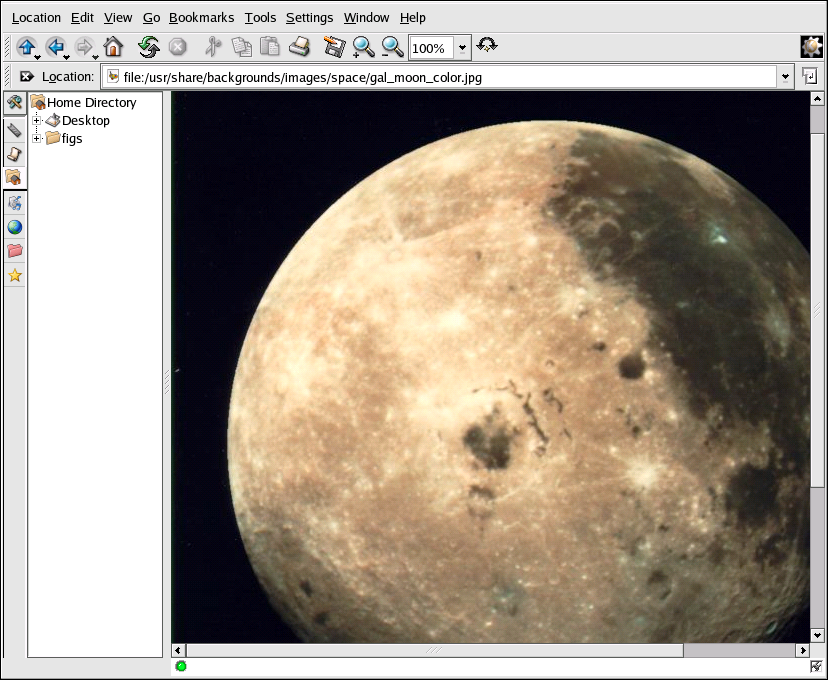Toggle the link view checkbox in status bar
Viewport: 828px width, 680px height.
(x=816, y=666)
